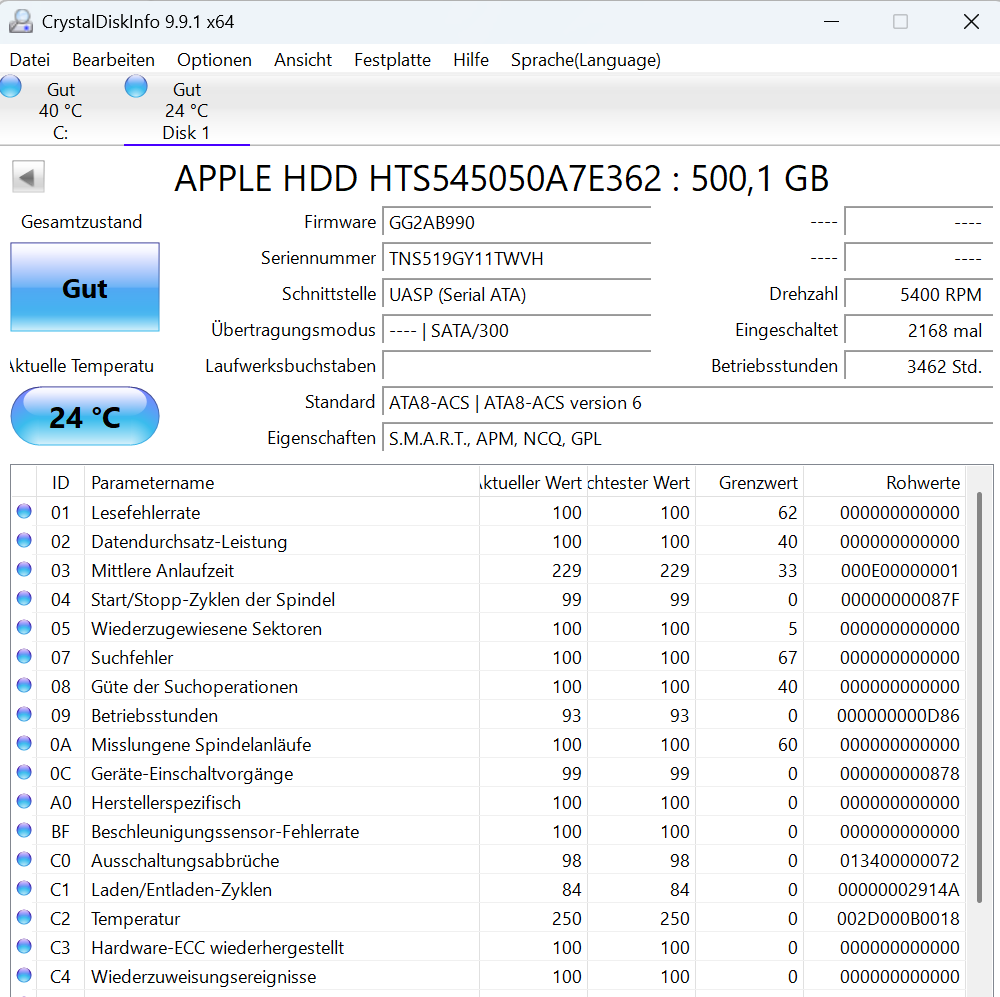Click status orb for Temperatur row
This screenshot has width=1000, height=997.
click(x=24, y=918)
